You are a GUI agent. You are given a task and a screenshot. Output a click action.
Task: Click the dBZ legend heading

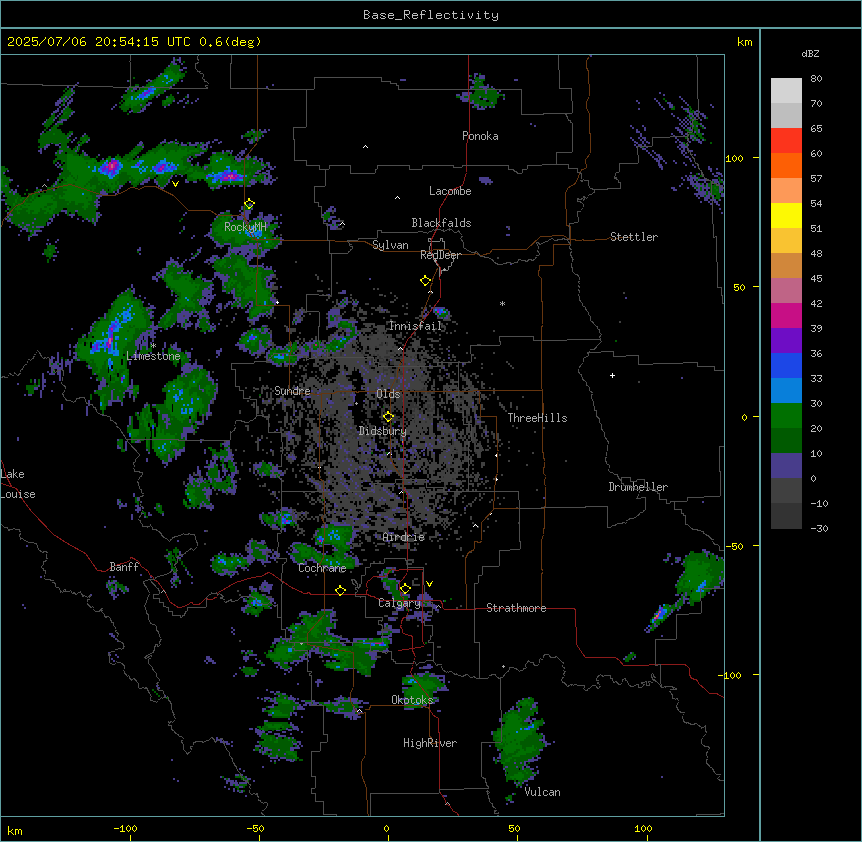point(810,53)
